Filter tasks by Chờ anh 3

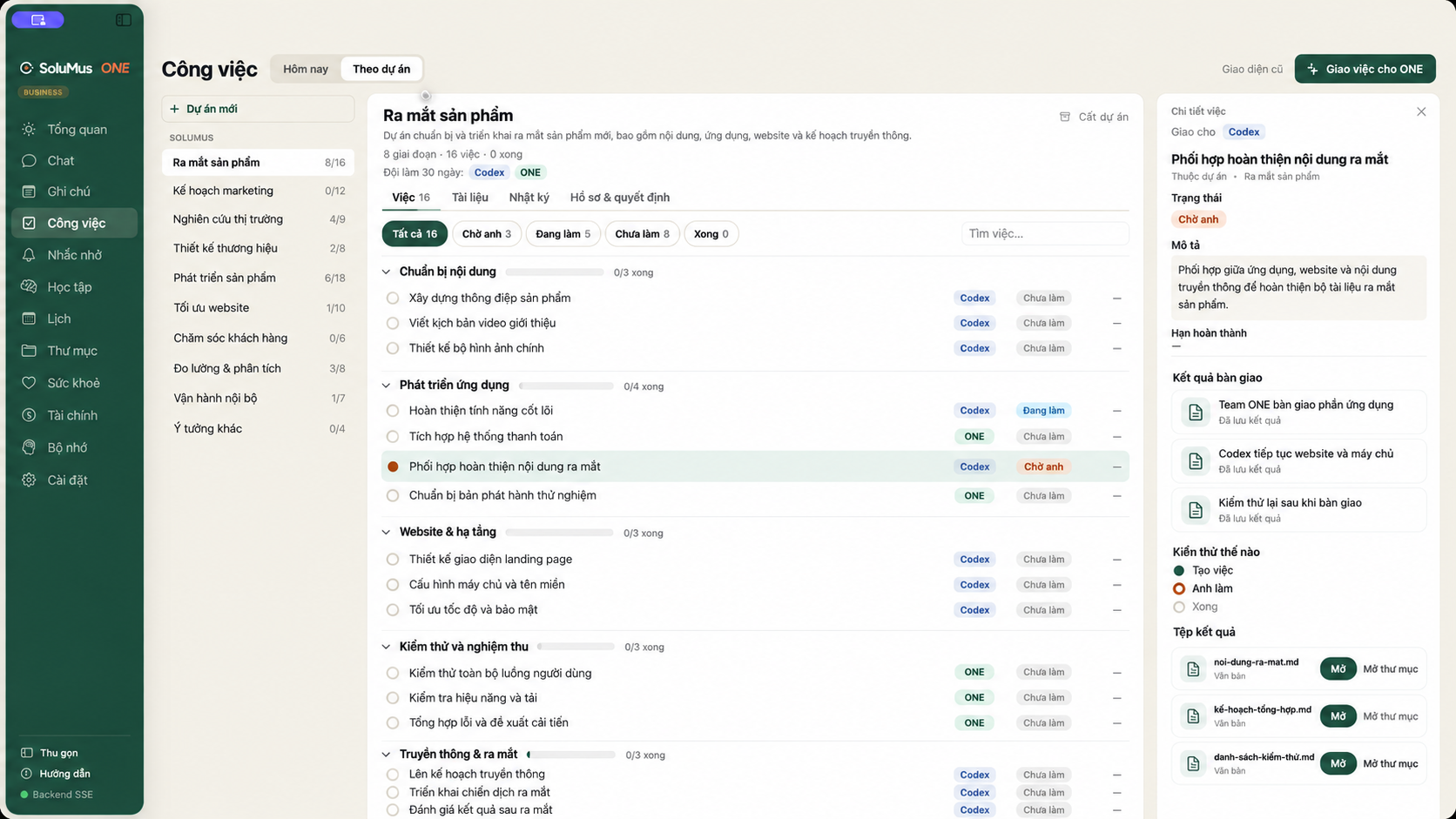click(487, 234)
